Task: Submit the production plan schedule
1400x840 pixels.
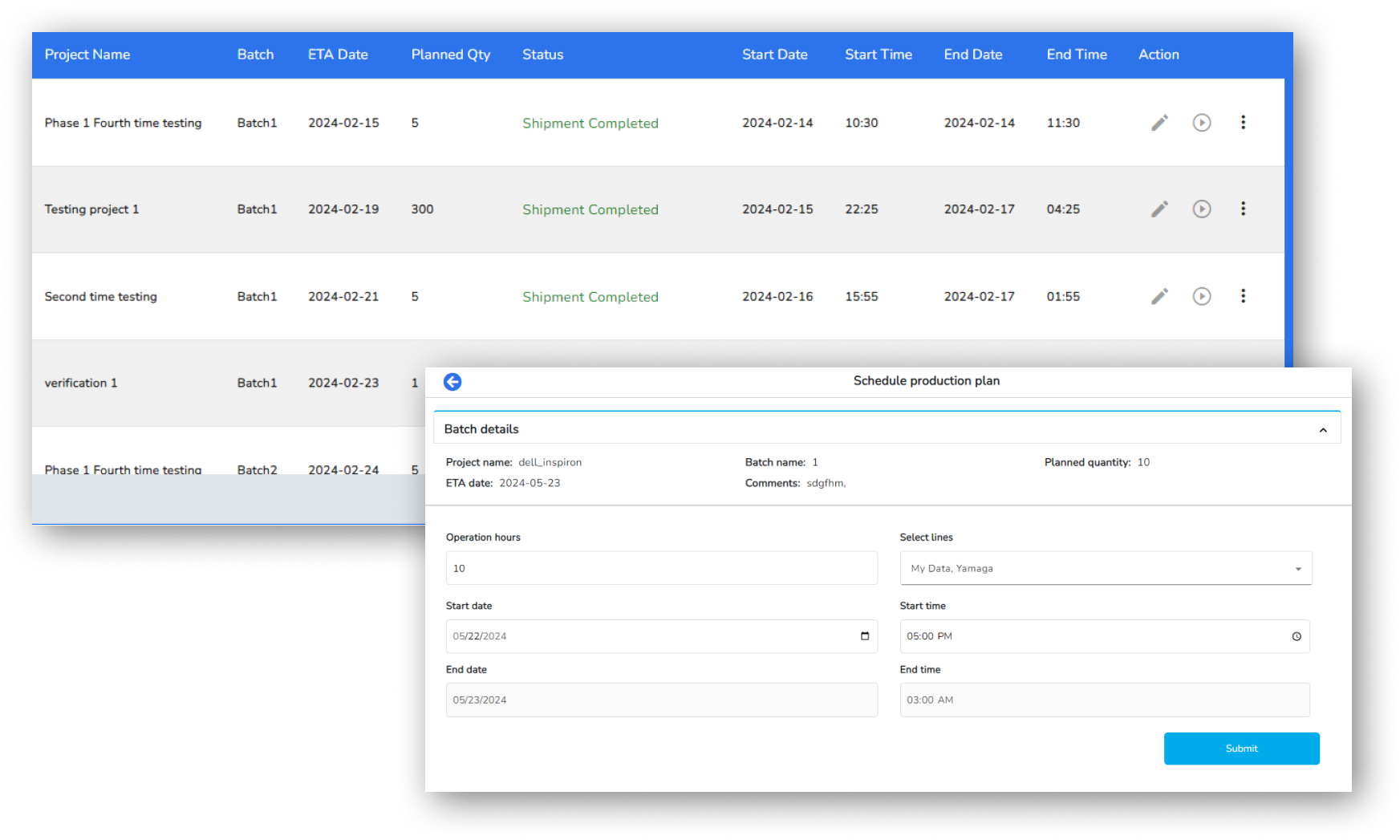Action: [x=1240, y=749]
